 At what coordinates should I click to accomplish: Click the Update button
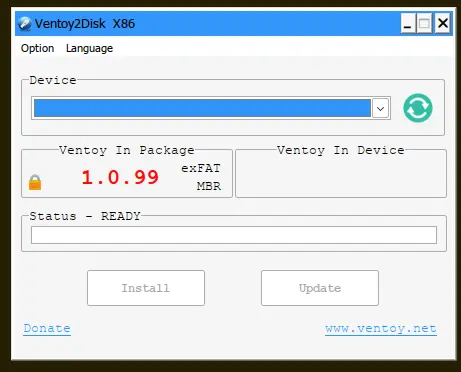[x=320, y=288]
